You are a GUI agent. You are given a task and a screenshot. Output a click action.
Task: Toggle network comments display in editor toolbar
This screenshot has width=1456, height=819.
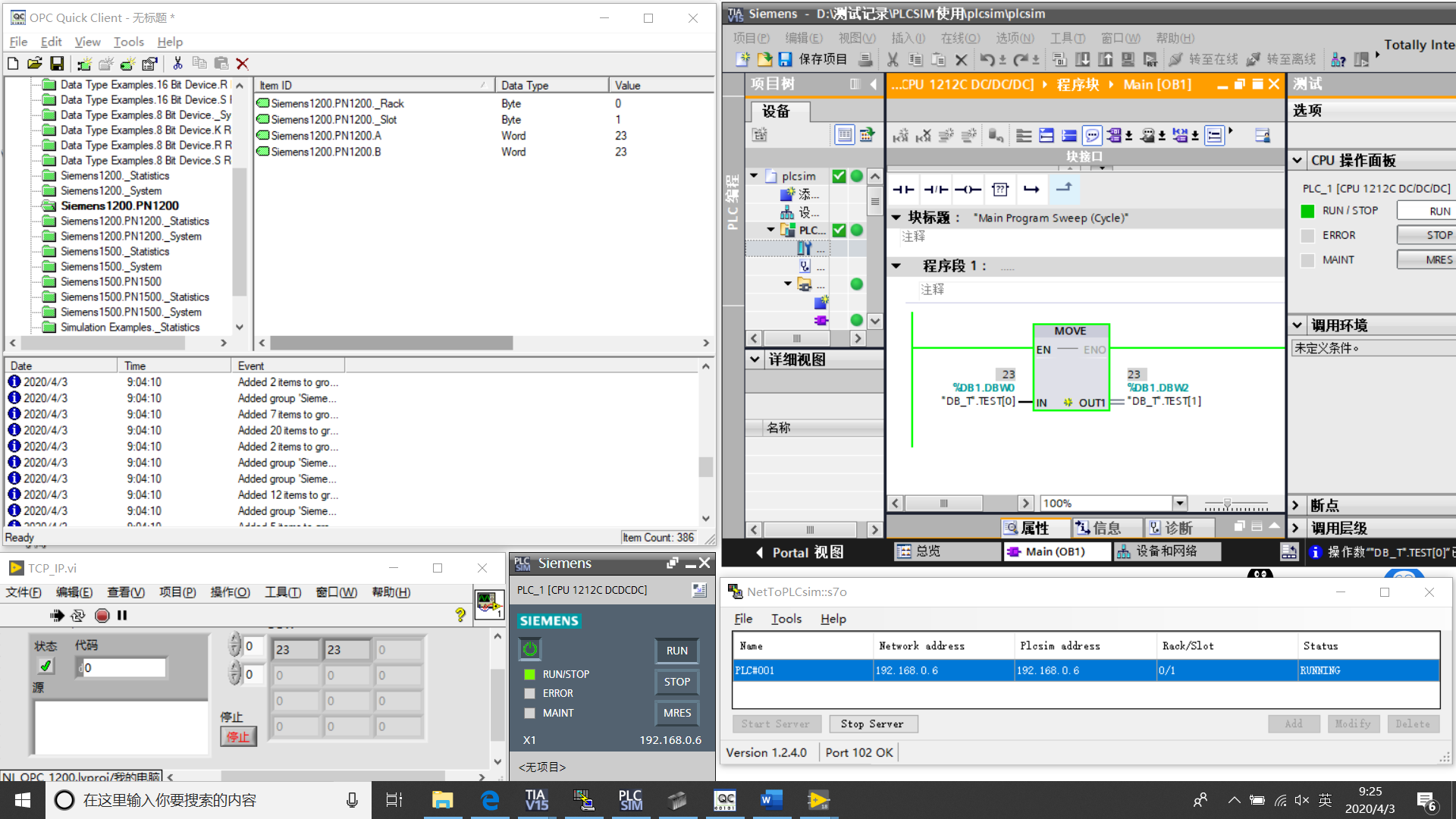click(x=1092, y=135)
